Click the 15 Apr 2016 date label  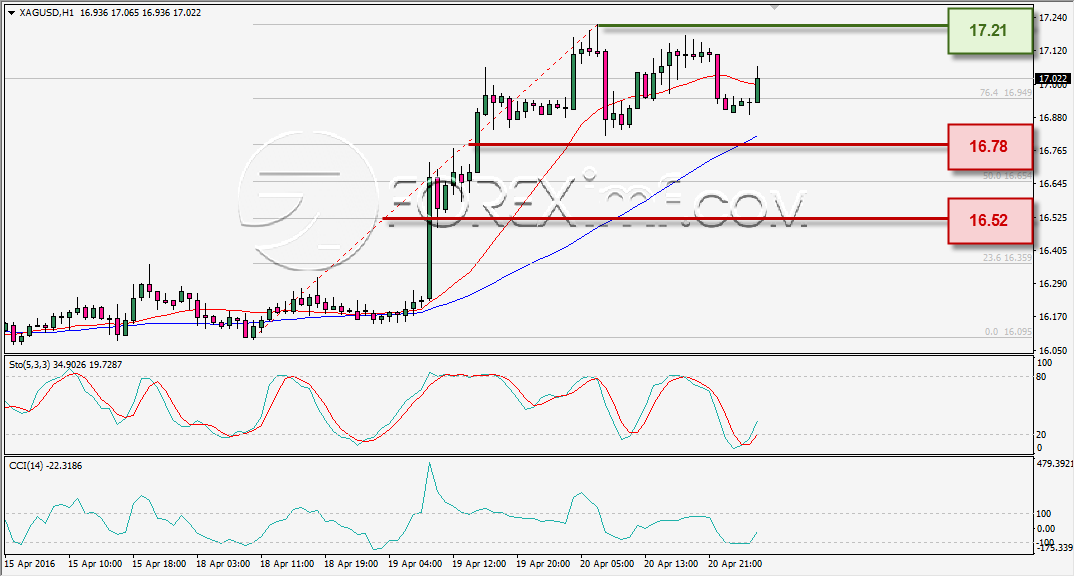[x=29, y=564]
